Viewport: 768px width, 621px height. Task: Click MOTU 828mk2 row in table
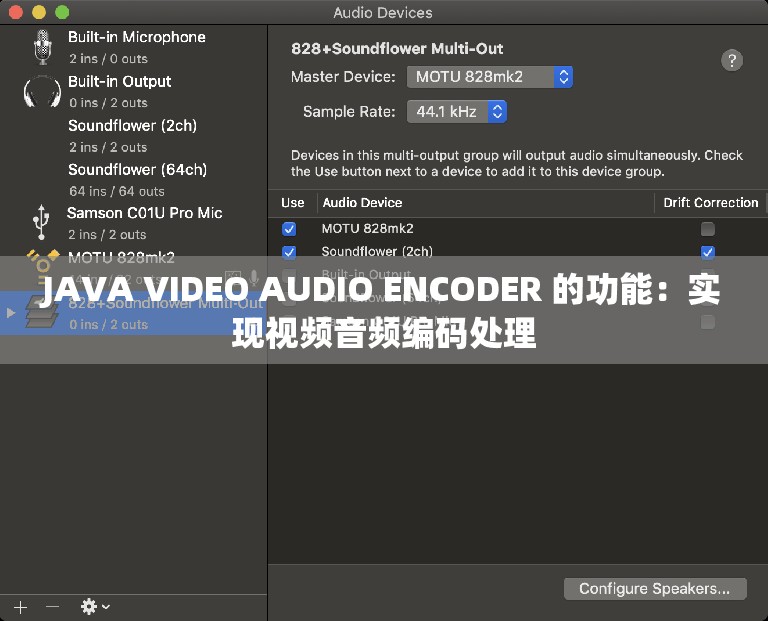tap(518, 229)
